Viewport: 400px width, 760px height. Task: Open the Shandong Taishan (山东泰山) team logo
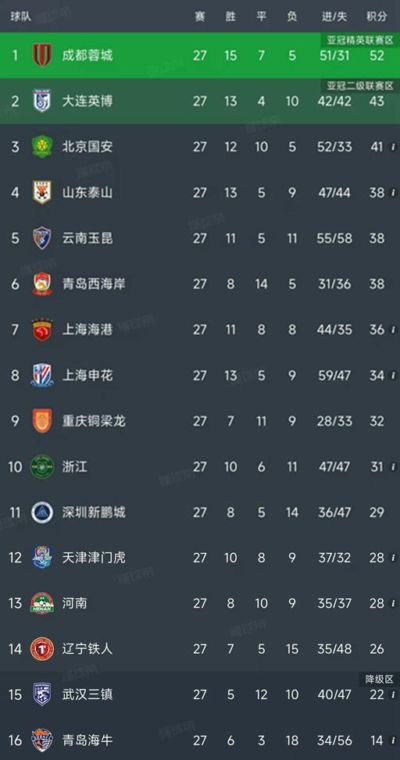[42, 192]
